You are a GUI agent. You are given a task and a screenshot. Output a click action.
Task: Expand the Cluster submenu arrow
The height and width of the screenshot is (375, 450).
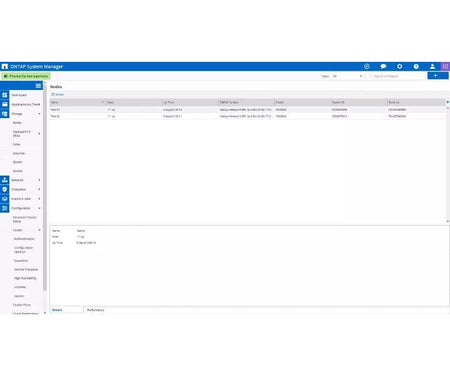click(39, 230)
